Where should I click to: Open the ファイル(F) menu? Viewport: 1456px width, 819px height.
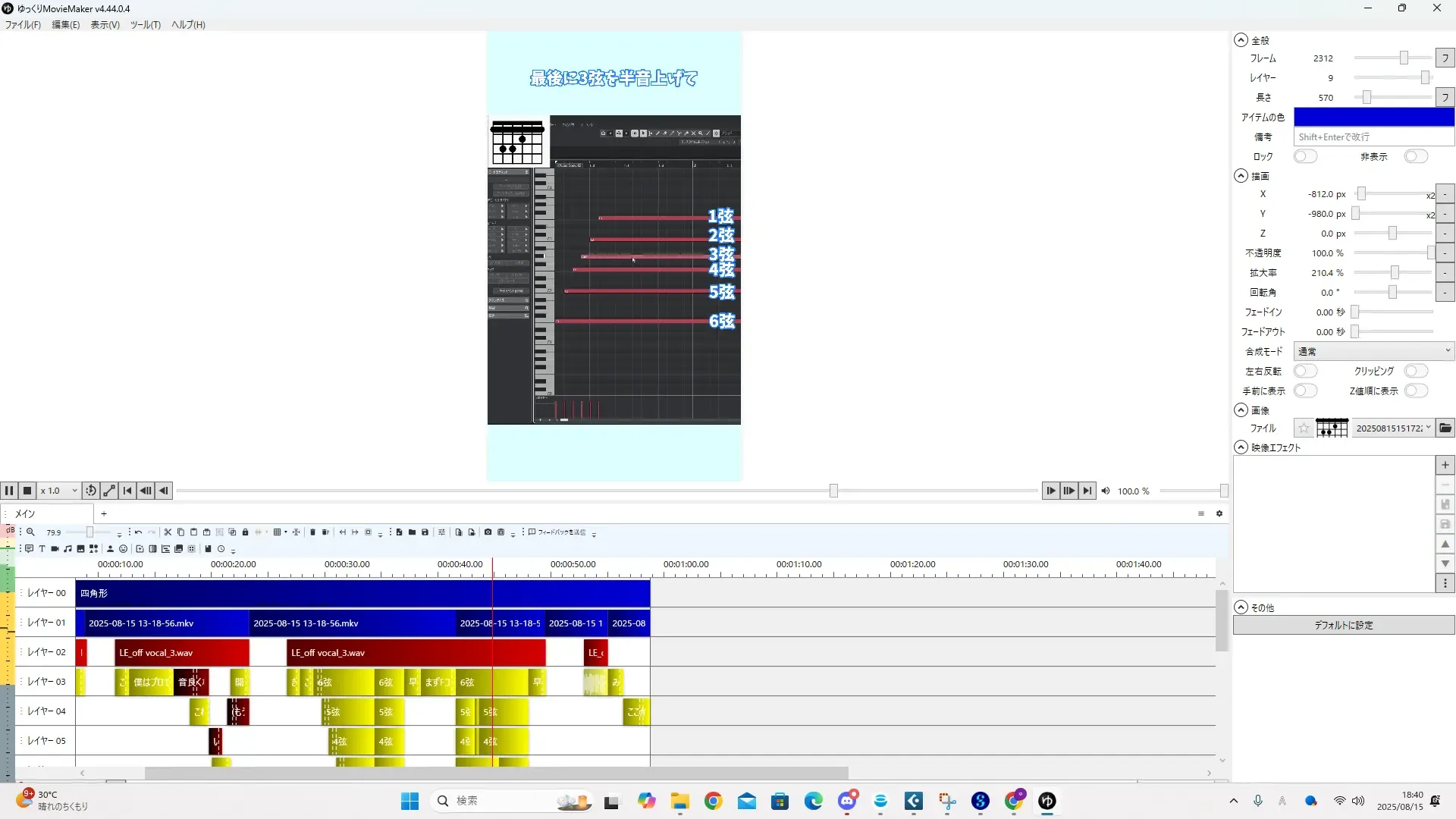[23, 25]
